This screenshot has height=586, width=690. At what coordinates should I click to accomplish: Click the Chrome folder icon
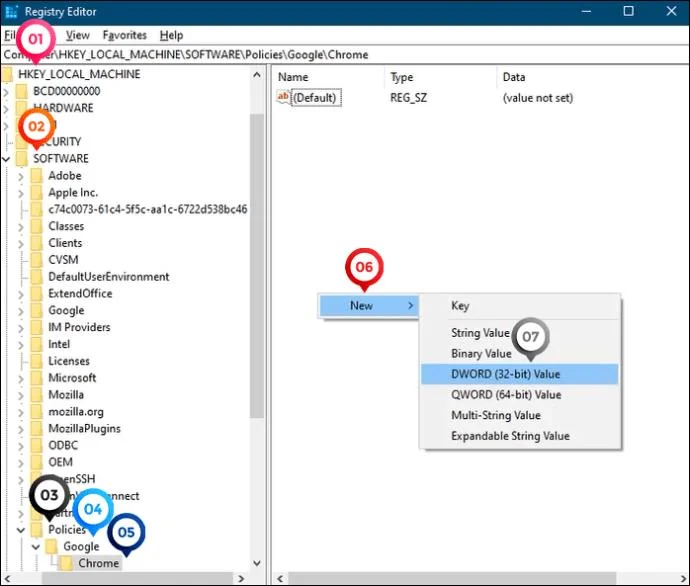(66, 564)
